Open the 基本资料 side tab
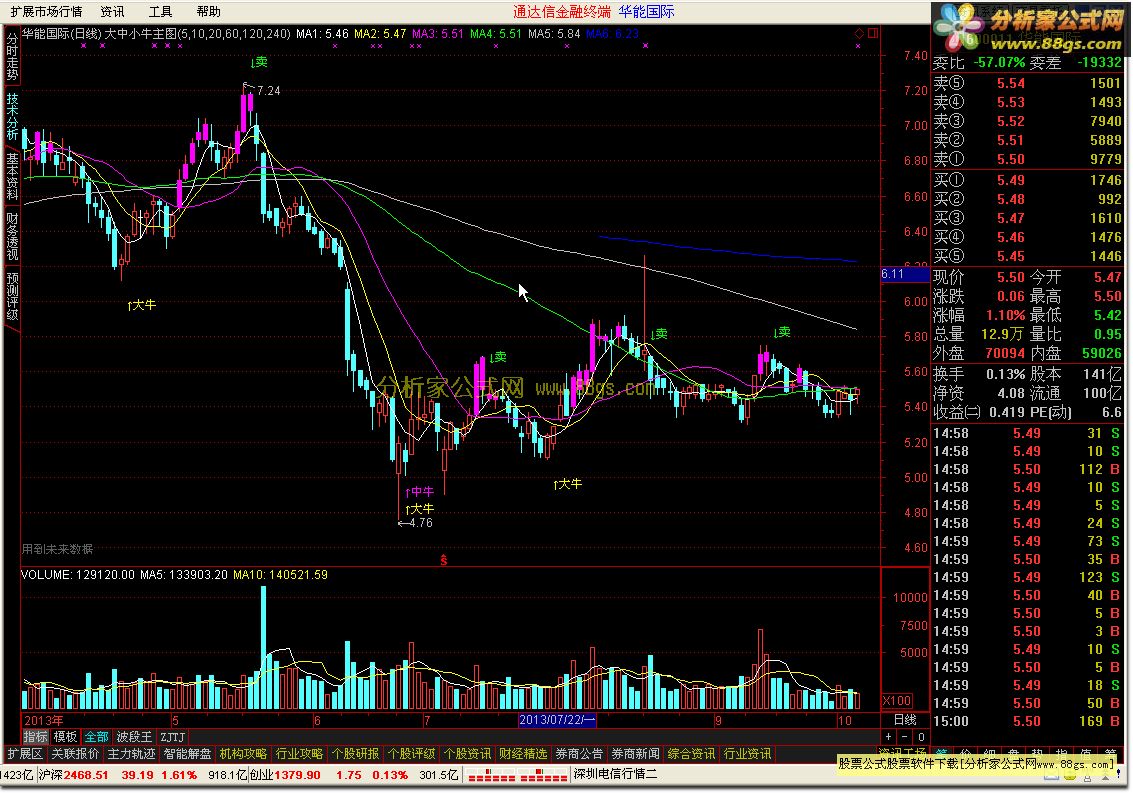This screenshot has height=793, width=1133. click(12, 176)
